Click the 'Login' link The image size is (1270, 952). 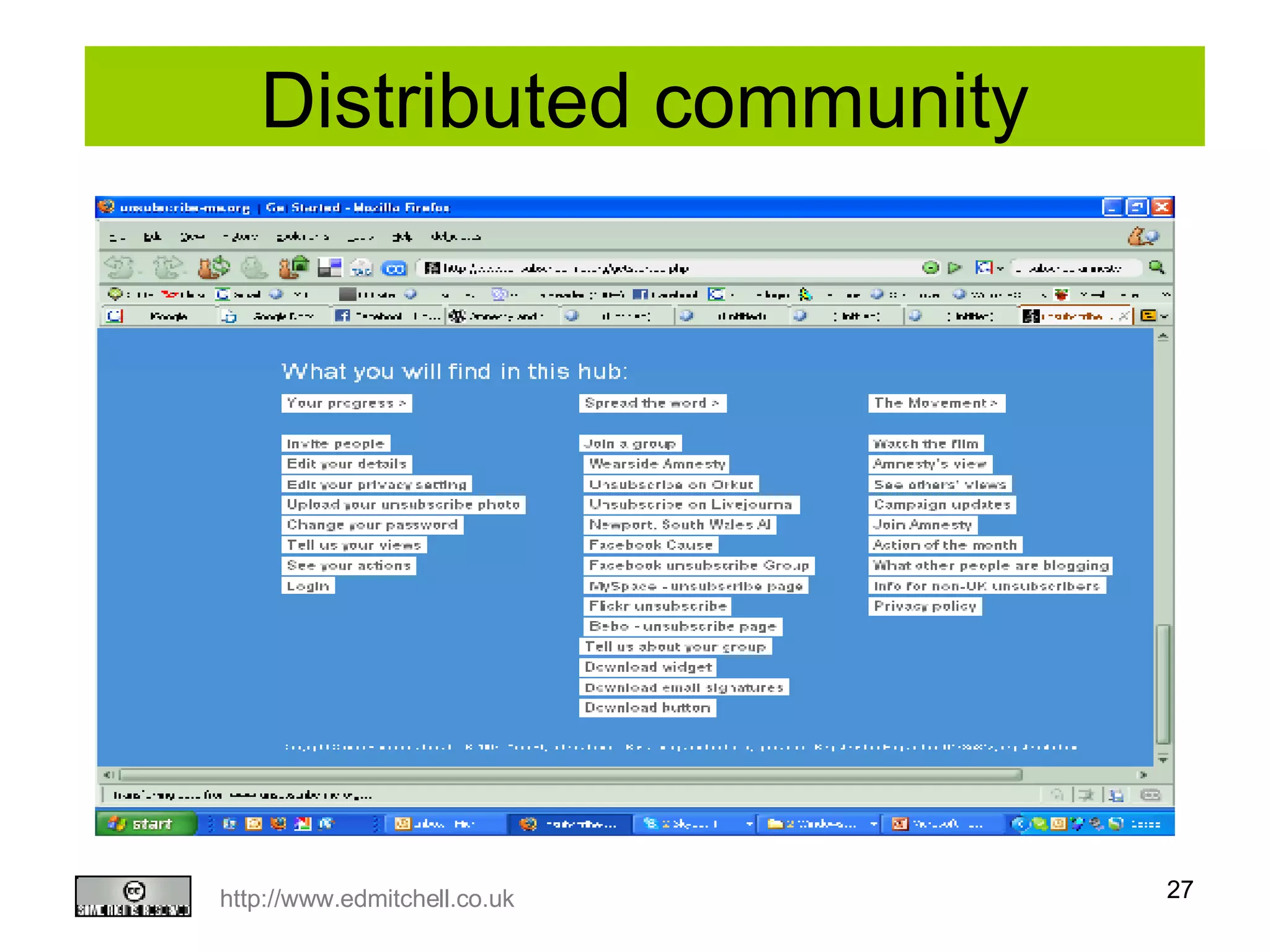click(308, 586)
